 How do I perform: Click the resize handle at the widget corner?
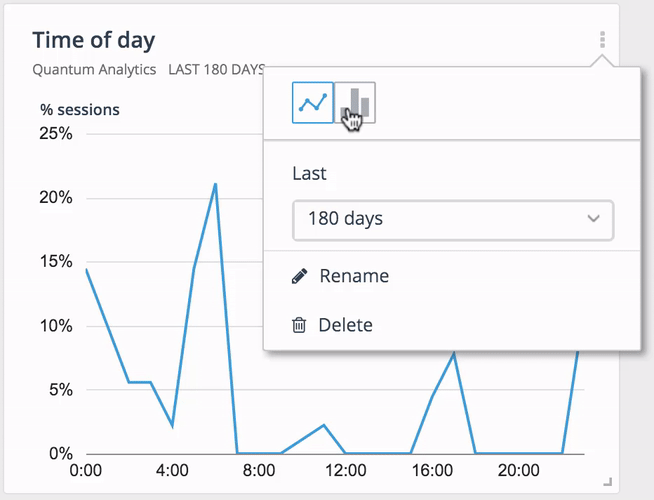608,482
